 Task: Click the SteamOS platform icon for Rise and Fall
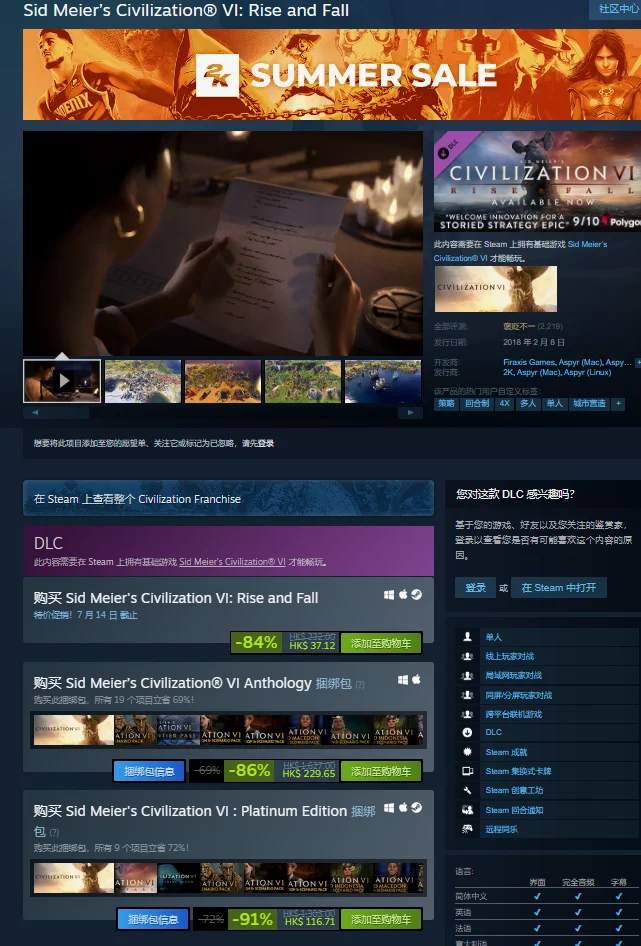coord(416,595)
